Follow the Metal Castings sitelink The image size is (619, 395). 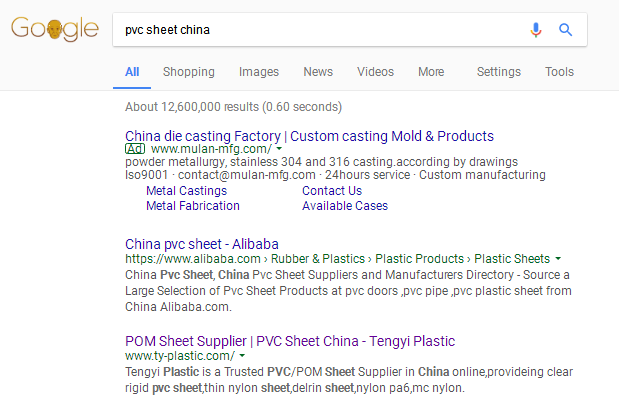tap(186, 191)
